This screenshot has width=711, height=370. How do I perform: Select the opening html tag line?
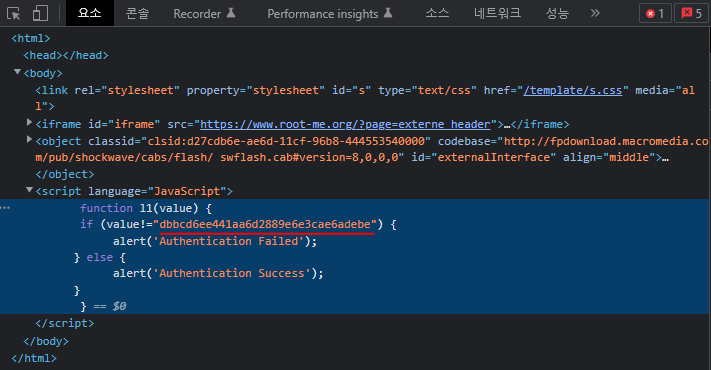(31, 39)
